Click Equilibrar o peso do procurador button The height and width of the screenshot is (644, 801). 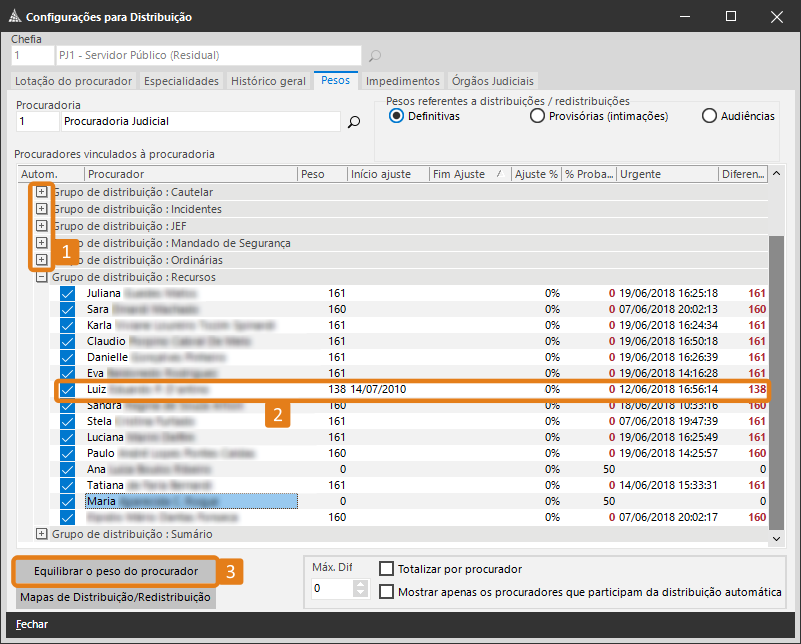114,572
